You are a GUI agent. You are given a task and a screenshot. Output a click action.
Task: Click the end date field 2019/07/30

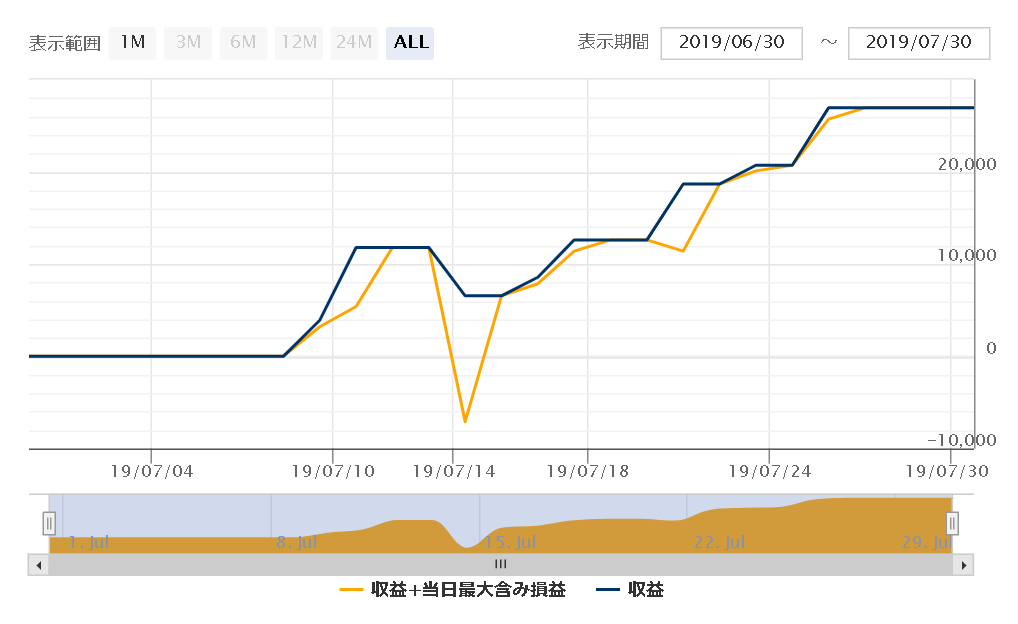point(919,43)
